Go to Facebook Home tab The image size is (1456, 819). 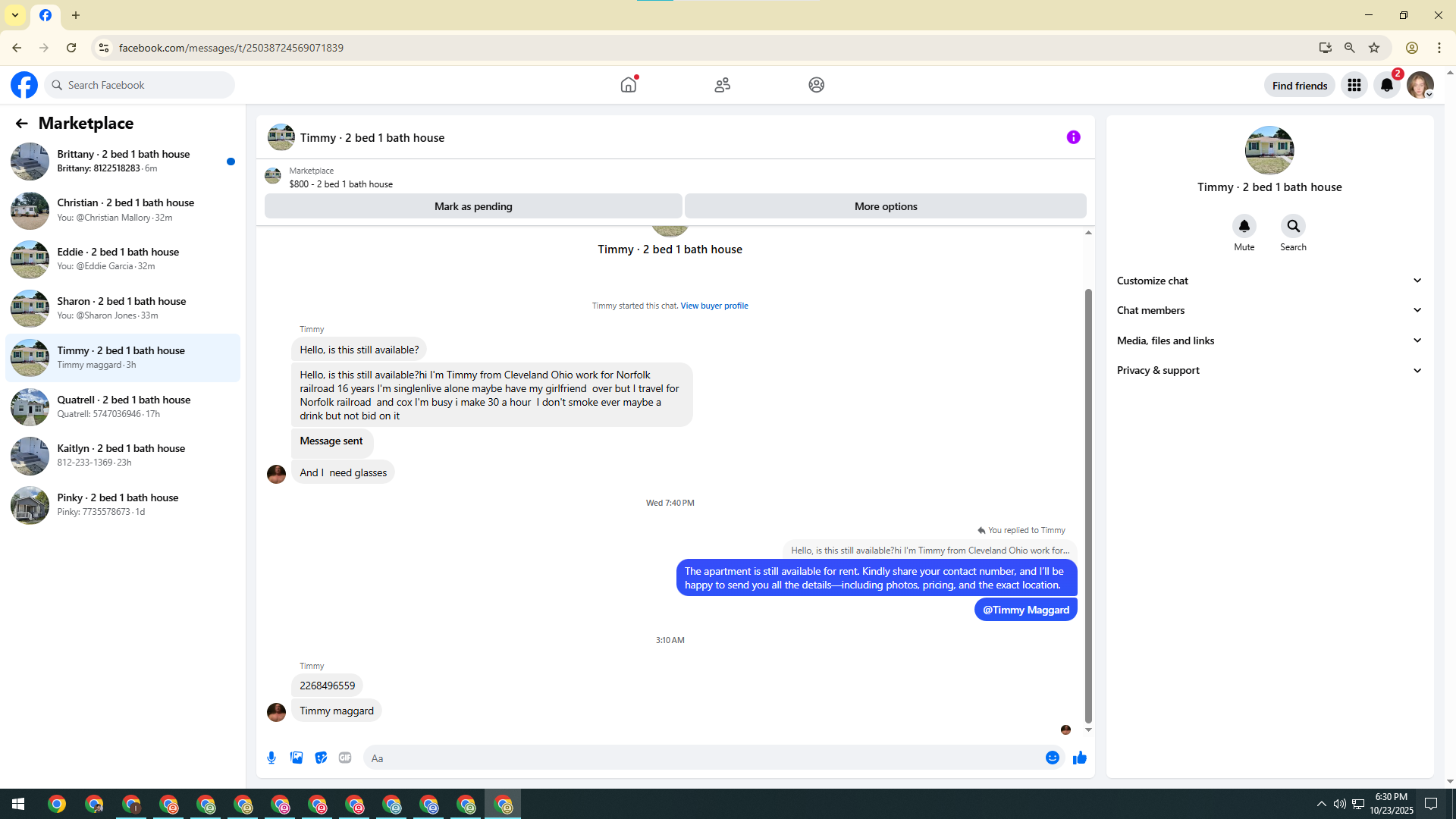pos(628,85)
